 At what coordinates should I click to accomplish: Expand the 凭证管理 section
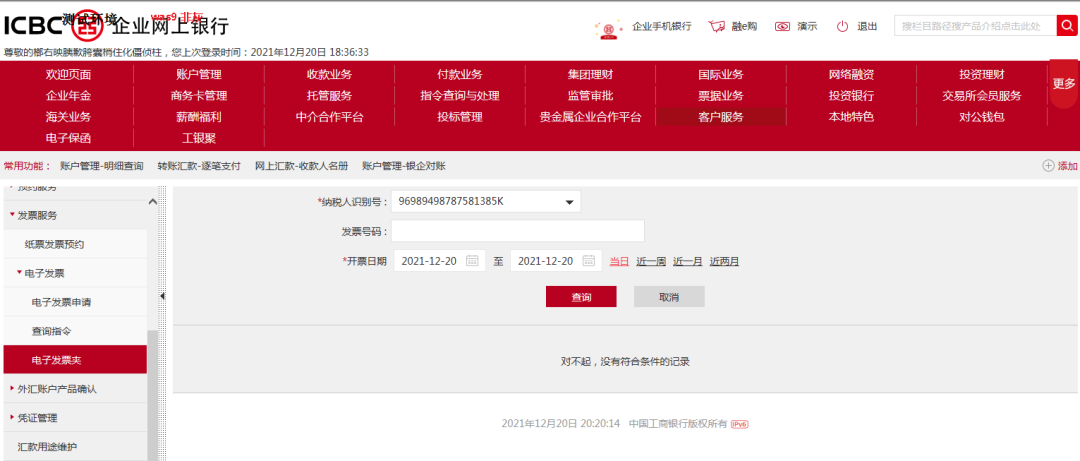coord(12,417)
